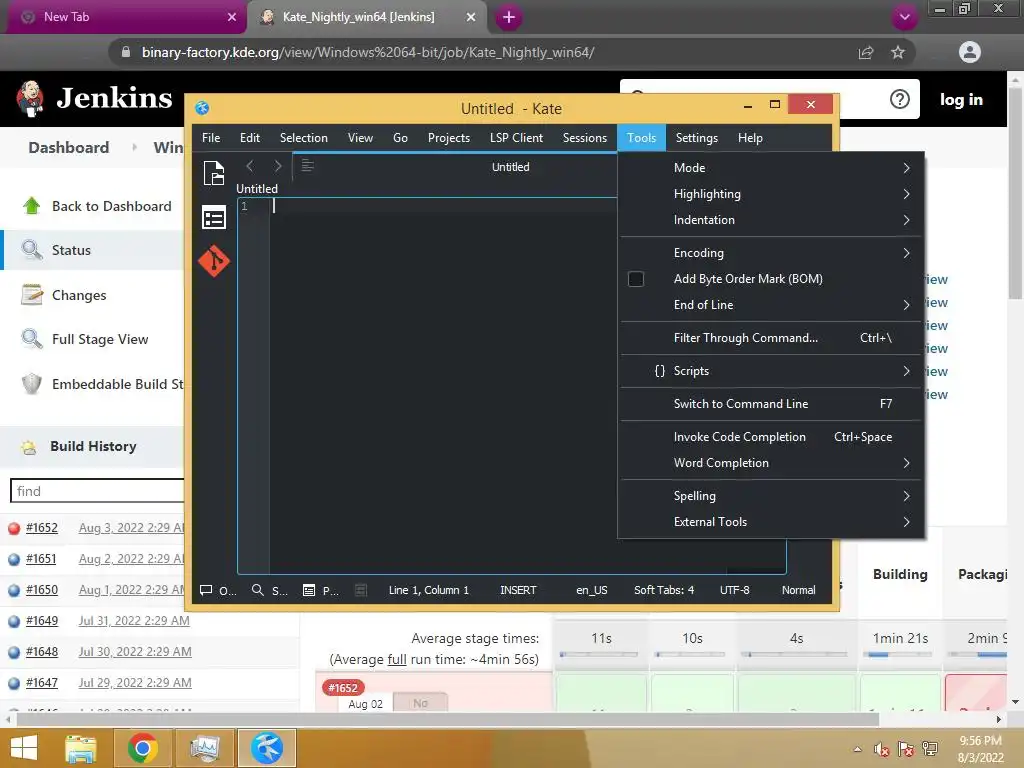Open the Soft Tabs: 4 indentation selector
The image size is (1024, 768).
click(664, 590)
